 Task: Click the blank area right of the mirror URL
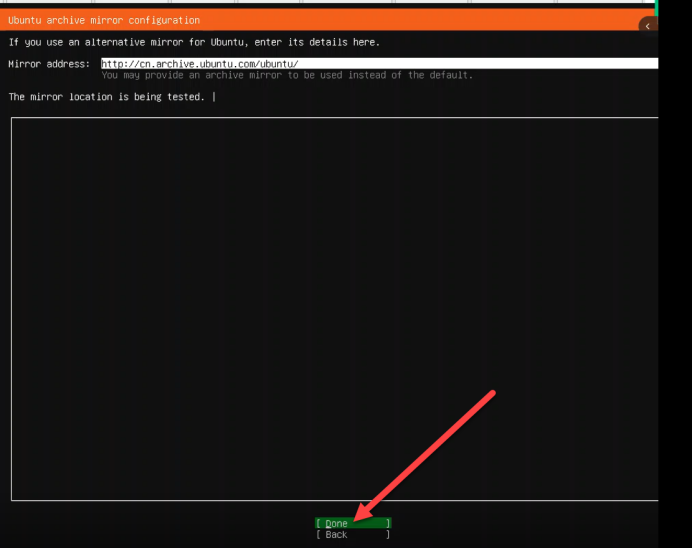(480, 64)
